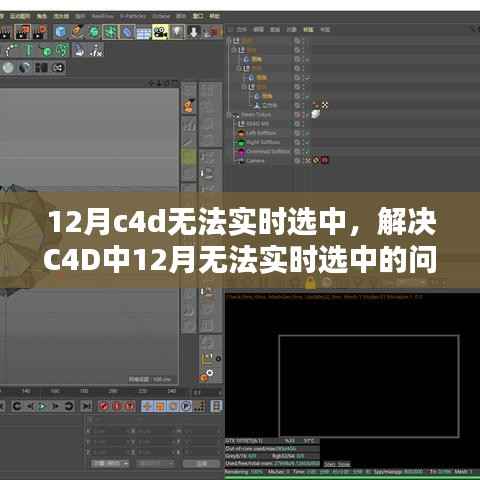Click the current frame field beside the ruler
480x480 pixels.
(207, 392)
